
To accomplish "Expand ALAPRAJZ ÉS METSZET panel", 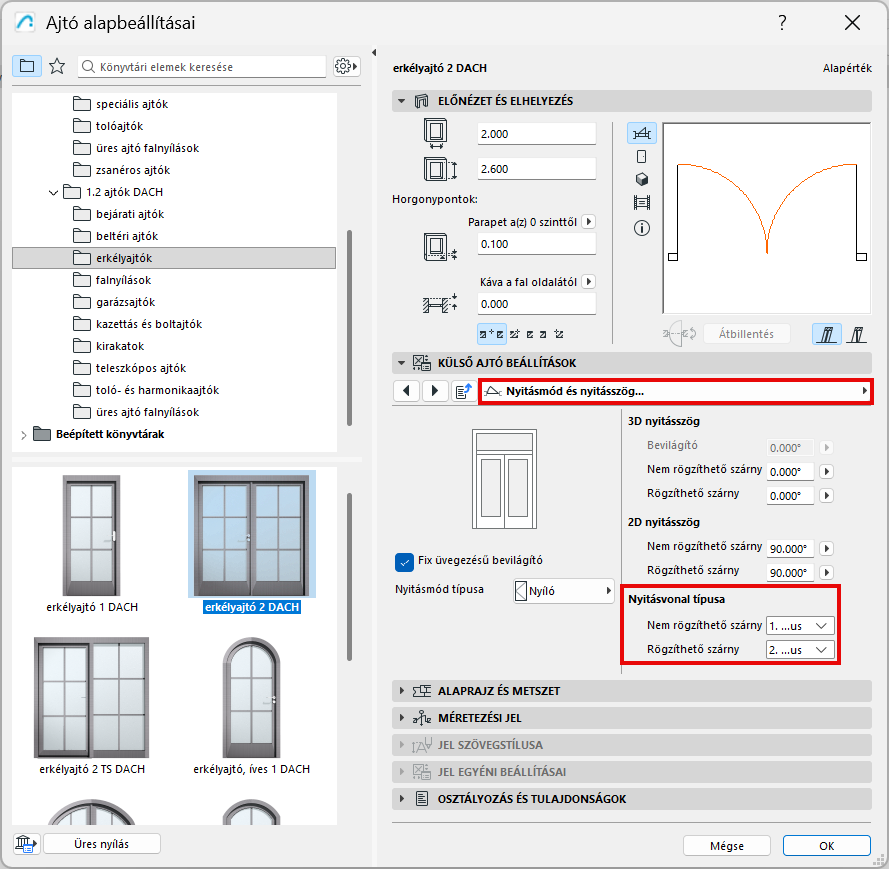I will point(401,690).
